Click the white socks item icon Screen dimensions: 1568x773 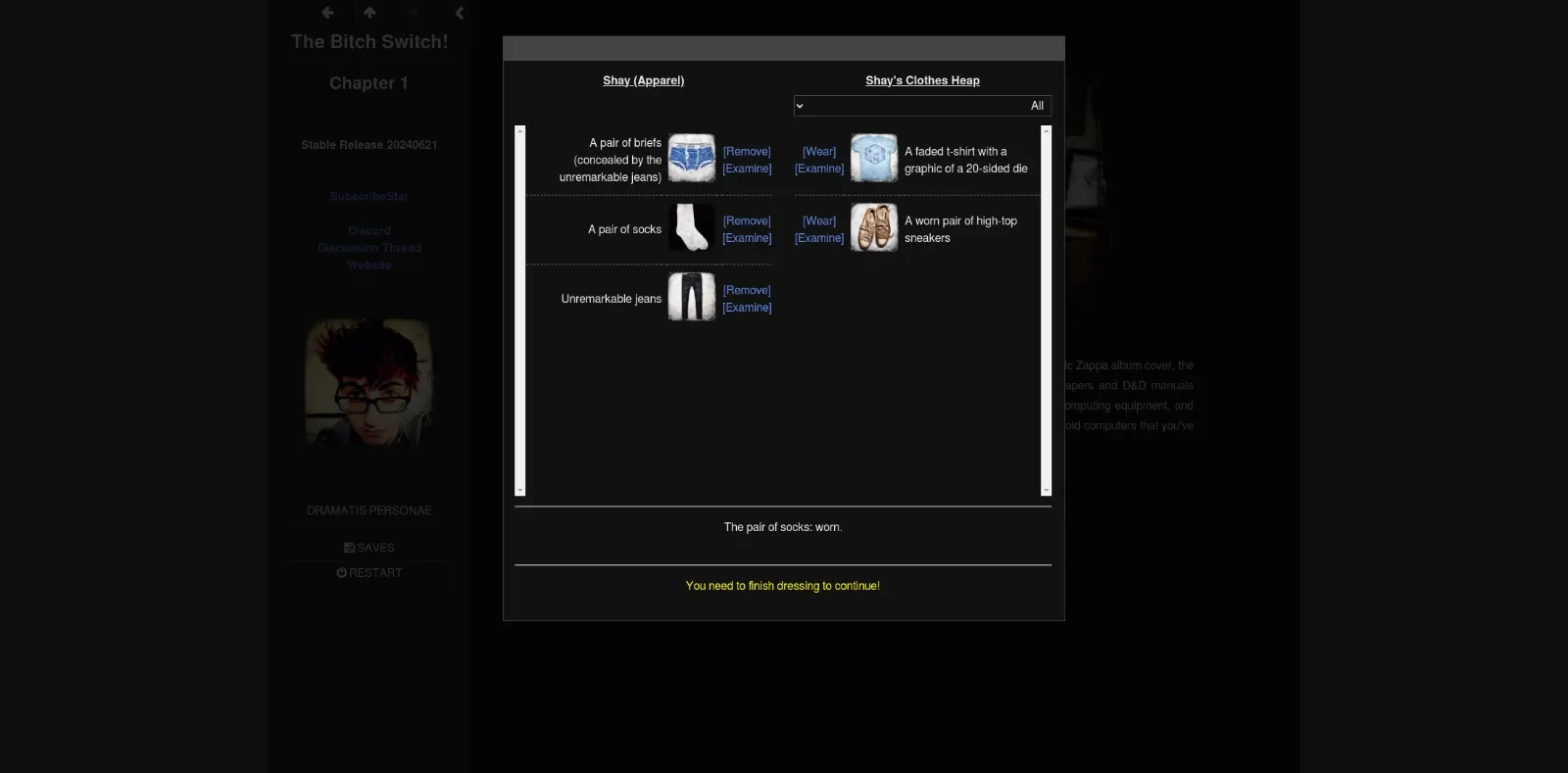coord(691,228)
